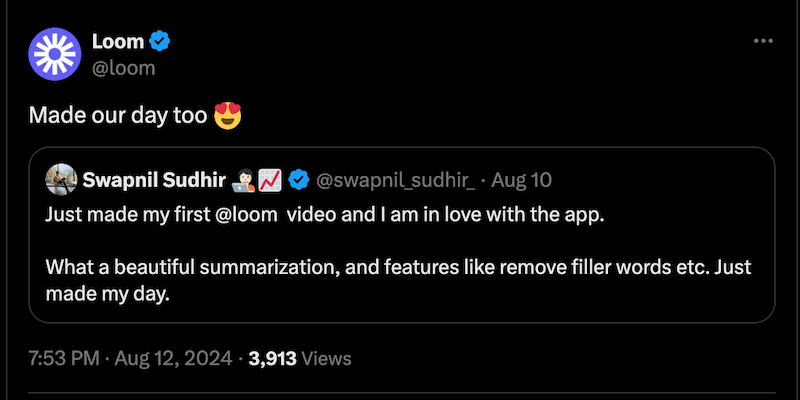800x400 pixels.
Task: Open the three-dot more options menu
Action: click(x=763, y=41)
